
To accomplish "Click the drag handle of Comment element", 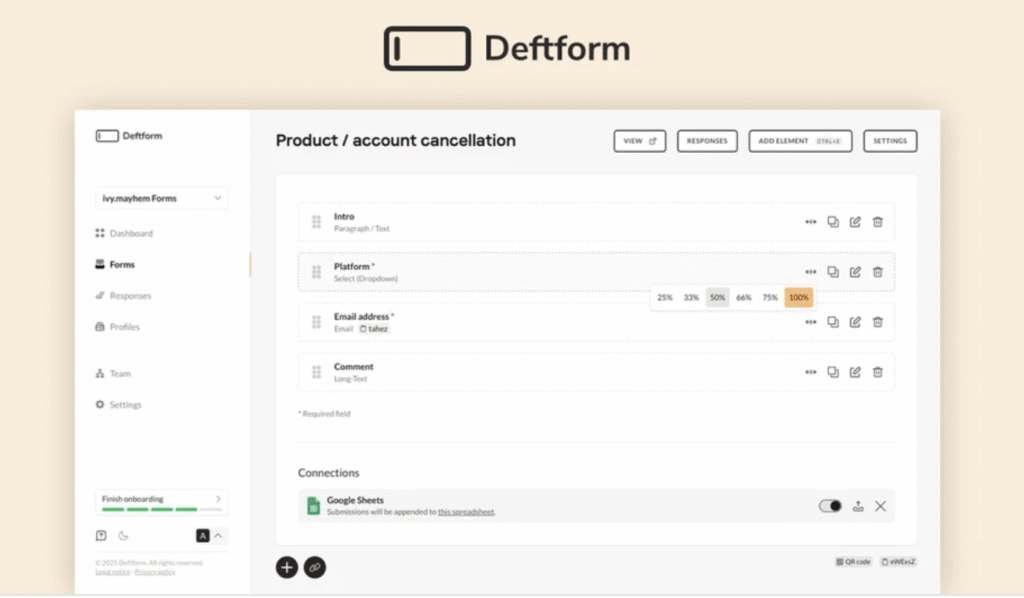I will click(x=316, y=372).
